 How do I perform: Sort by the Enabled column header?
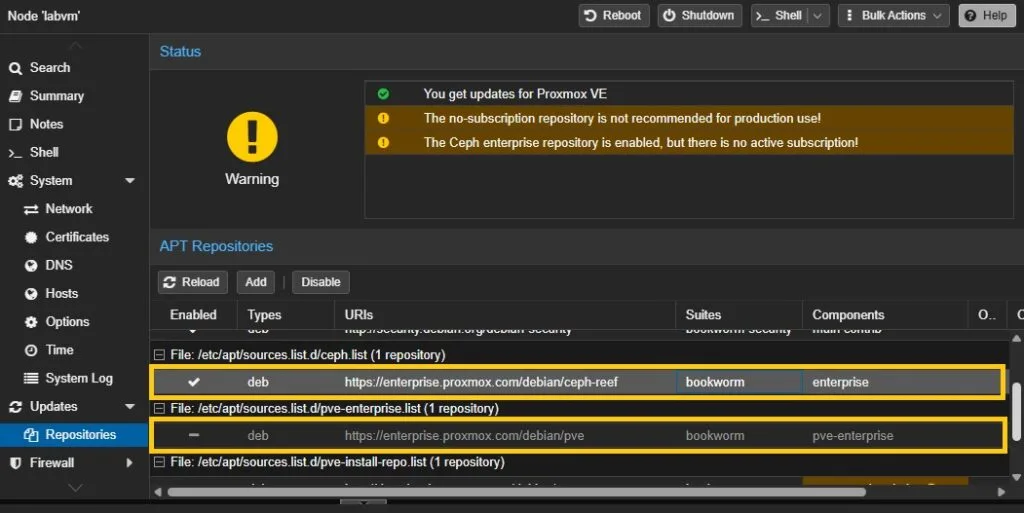point(193,315)
